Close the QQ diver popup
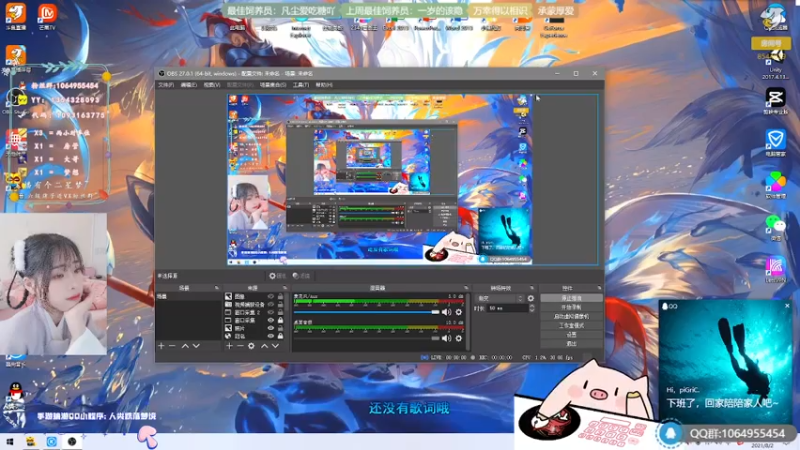Image resolution: width=800 pixels, height=450 pixels. pos(787,306)
